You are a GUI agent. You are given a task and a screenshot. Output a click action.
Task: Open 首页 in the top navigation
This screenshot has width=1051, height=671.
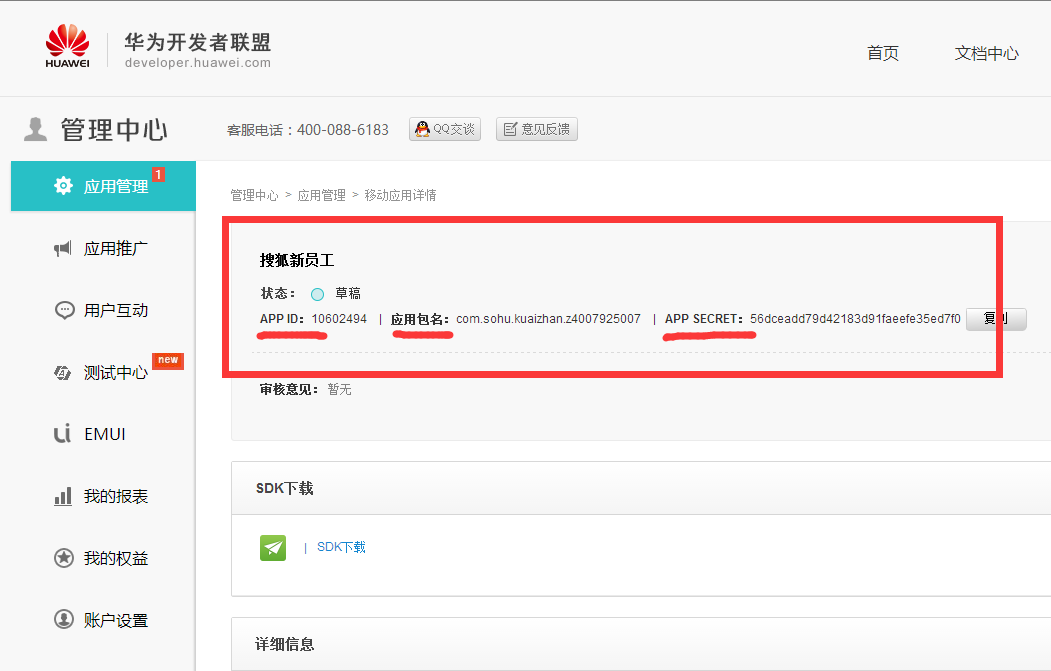(x=882, y=54)
